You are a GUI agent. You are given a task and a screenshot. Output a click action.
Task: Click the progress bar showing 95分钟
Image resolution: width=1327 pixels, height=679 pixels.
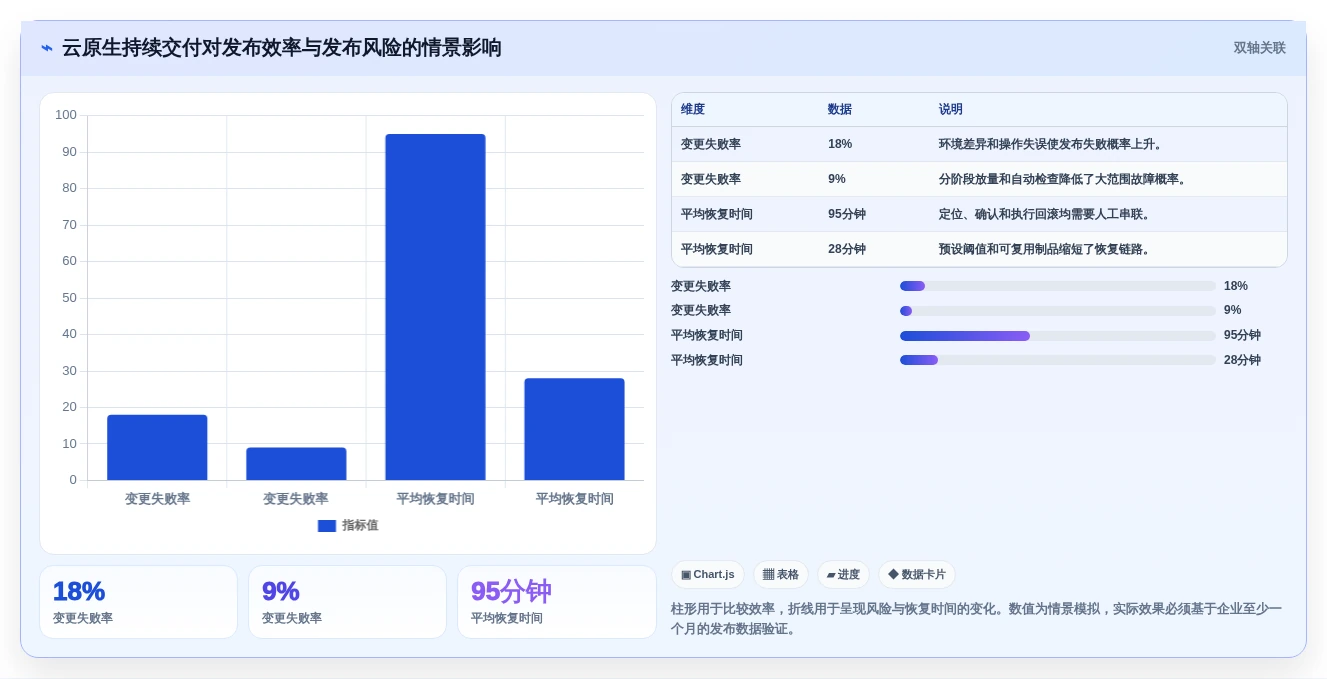1058,336
